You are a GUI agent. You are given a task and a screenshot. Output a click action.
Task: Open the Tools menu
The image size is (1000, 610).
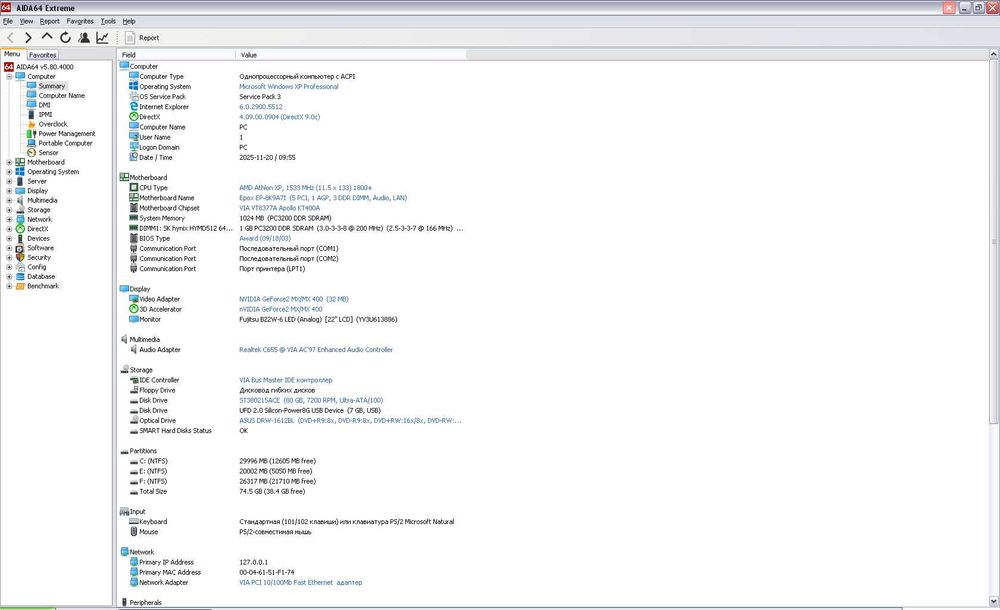click(x=108, y=21)
